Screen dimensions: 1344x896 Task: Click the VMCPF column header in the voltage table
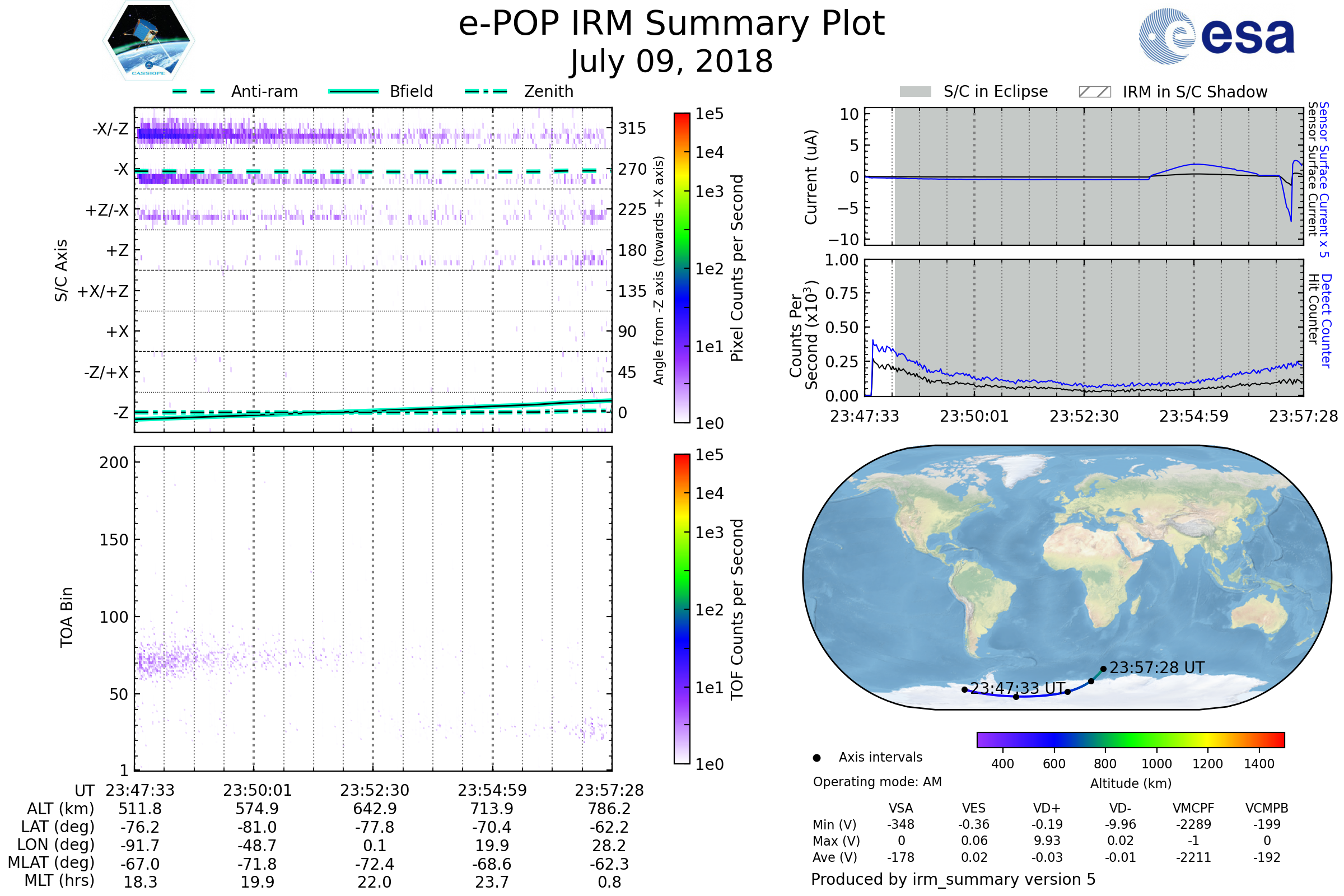(x=1193, y=809)
